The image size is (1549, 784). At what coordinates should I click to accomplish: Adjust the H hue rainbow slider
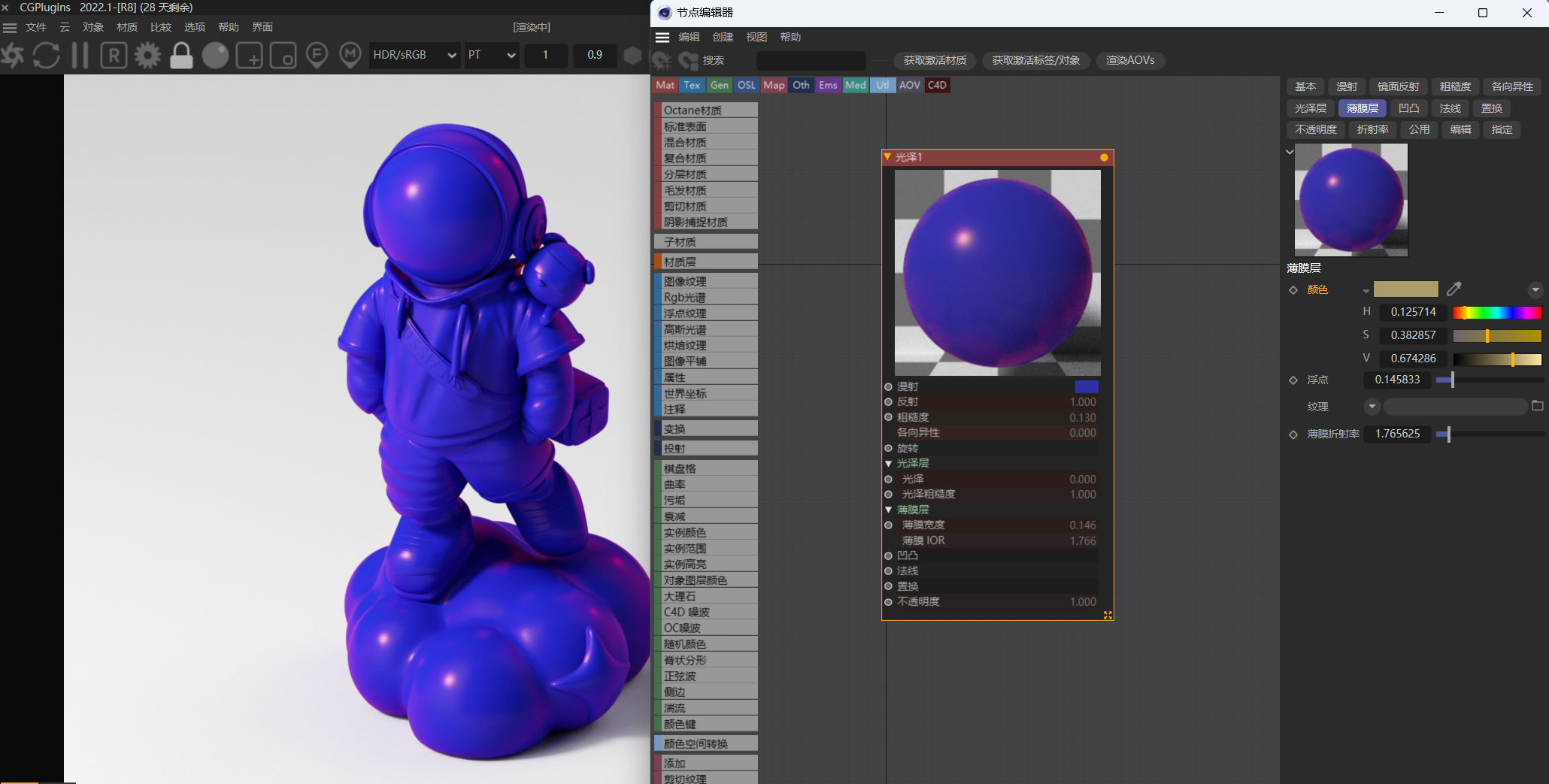tap(1497, 312)
